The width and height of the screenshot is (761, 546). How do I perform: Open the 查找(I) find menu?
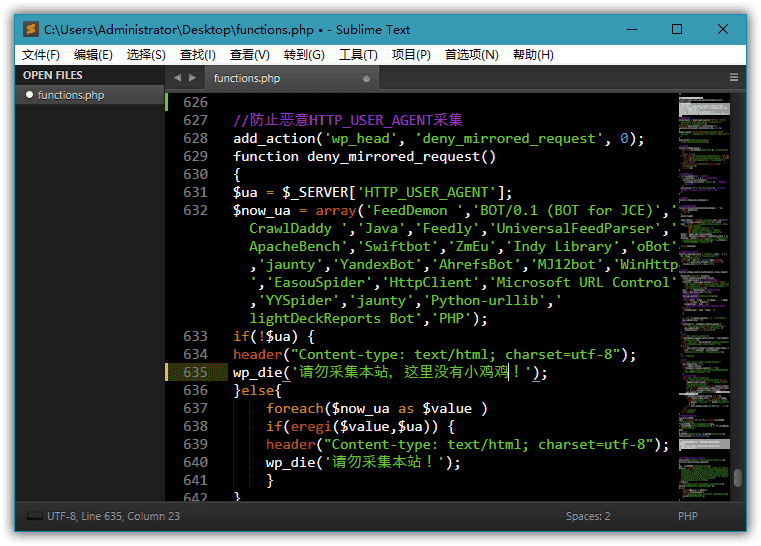(197, 55)
